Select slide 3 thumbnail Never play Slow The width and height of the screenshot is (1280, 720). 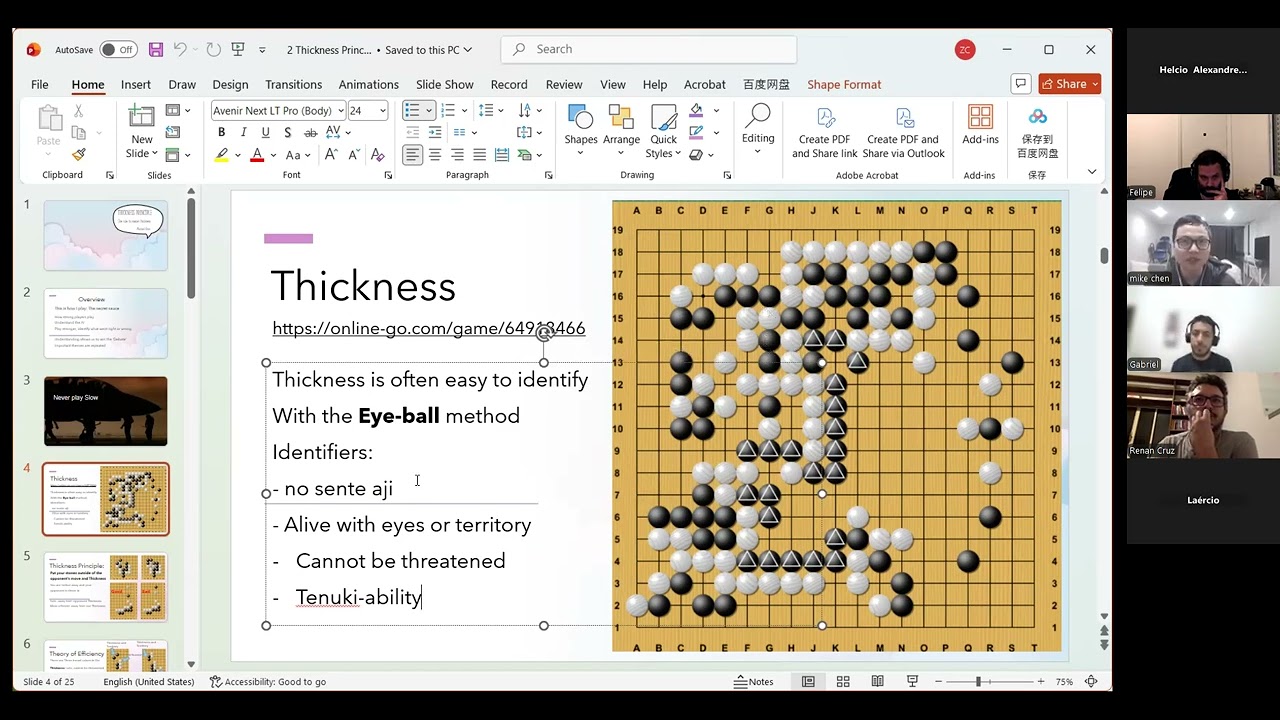[x=105, y=411]
